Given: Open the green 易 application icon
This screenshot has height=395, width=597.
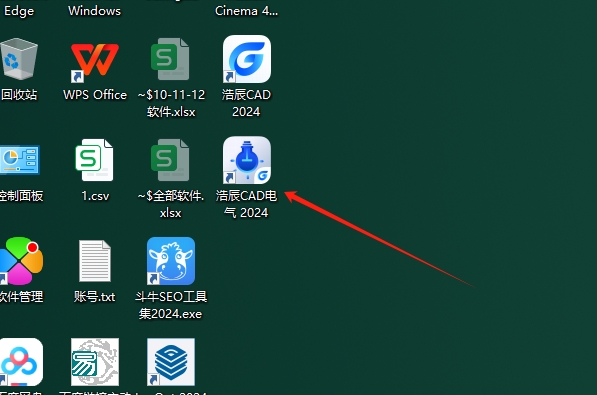Looking at the screenshot, I should tap(95, 362).
